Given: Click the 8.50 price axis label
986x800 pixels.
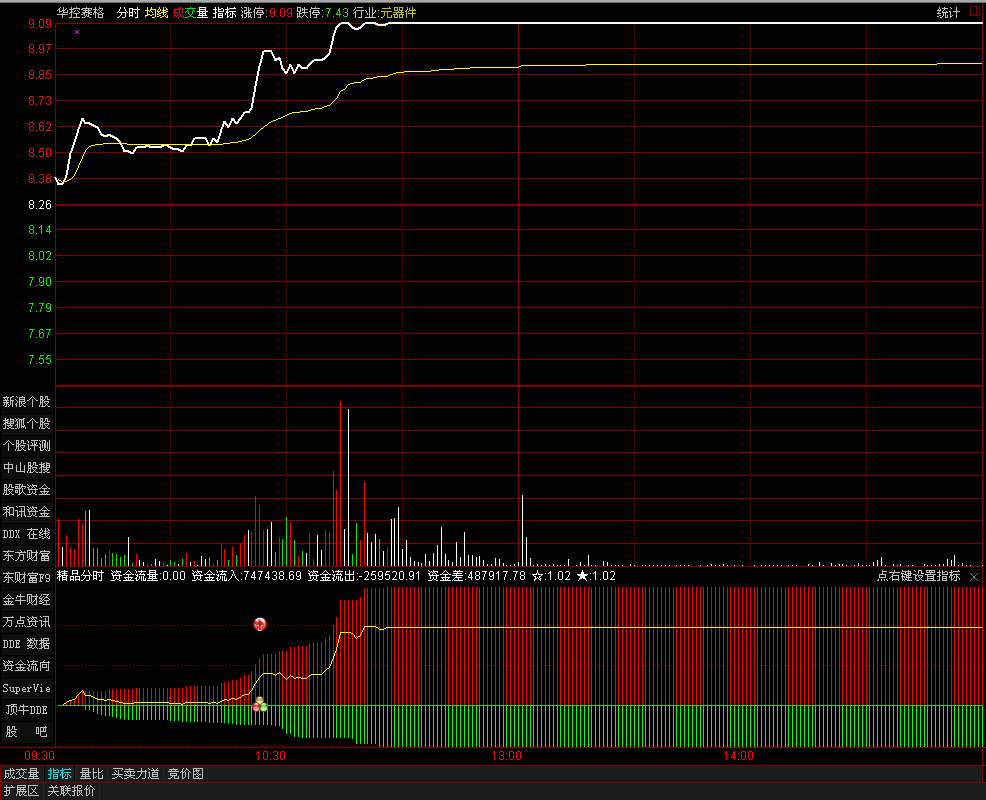Looking at the screenshot, I should [x=40, y=153].
